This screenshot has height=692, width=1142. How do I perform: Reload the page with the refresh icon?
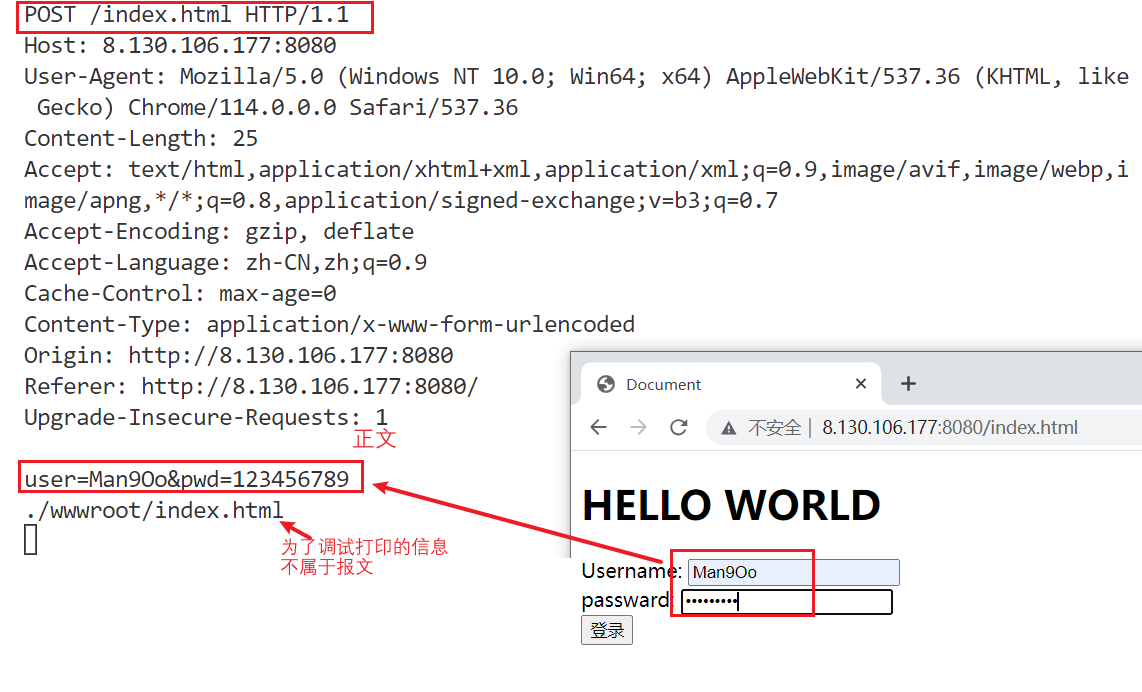[x=679, y=428]
